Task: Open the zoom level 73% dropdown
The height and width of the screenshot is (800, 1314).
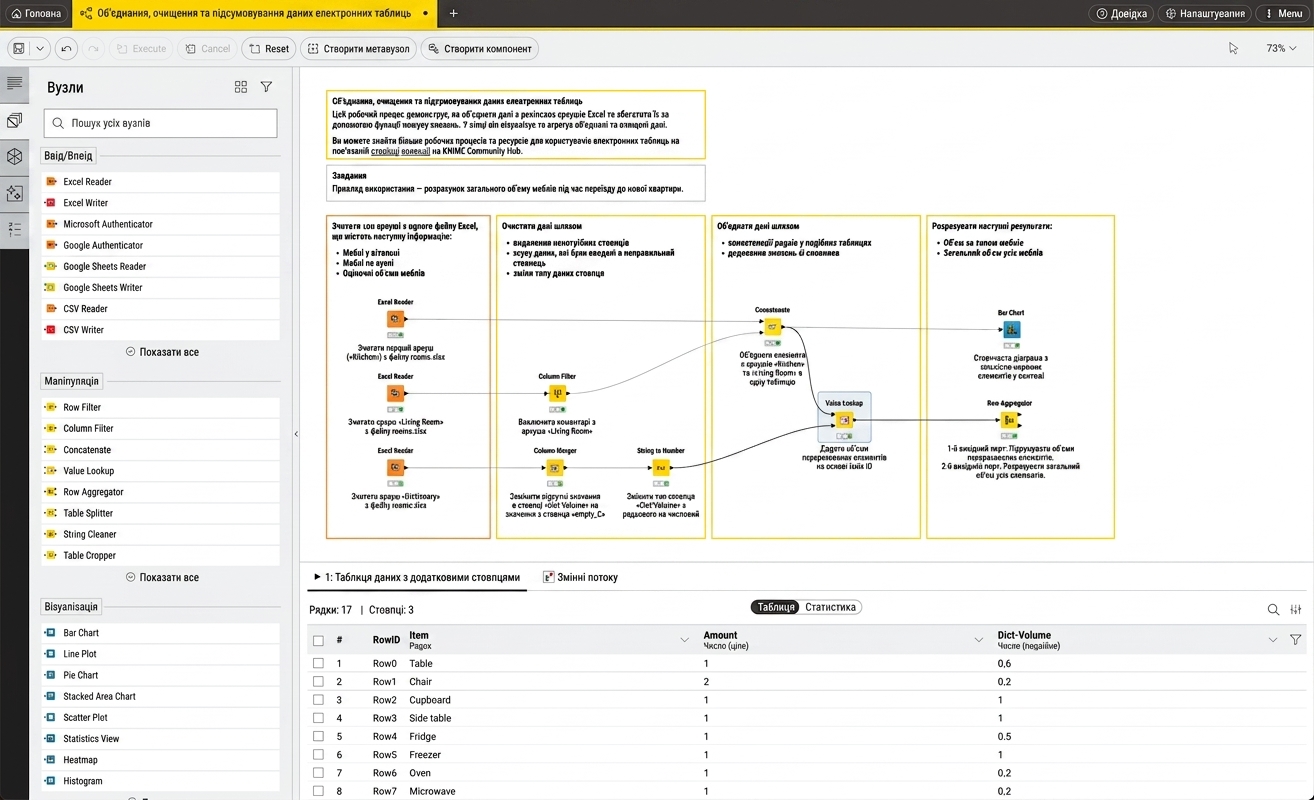Action: [1281, 48]
